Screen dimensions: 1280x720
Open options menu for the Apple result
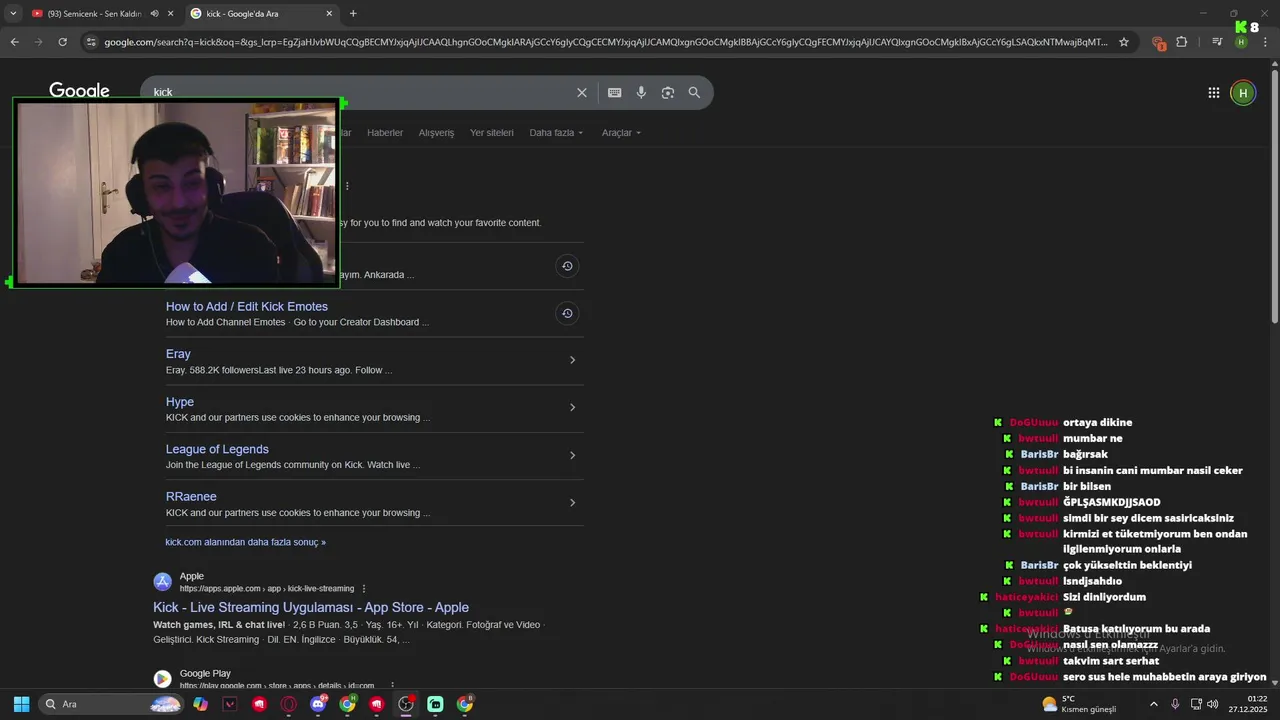364,589
